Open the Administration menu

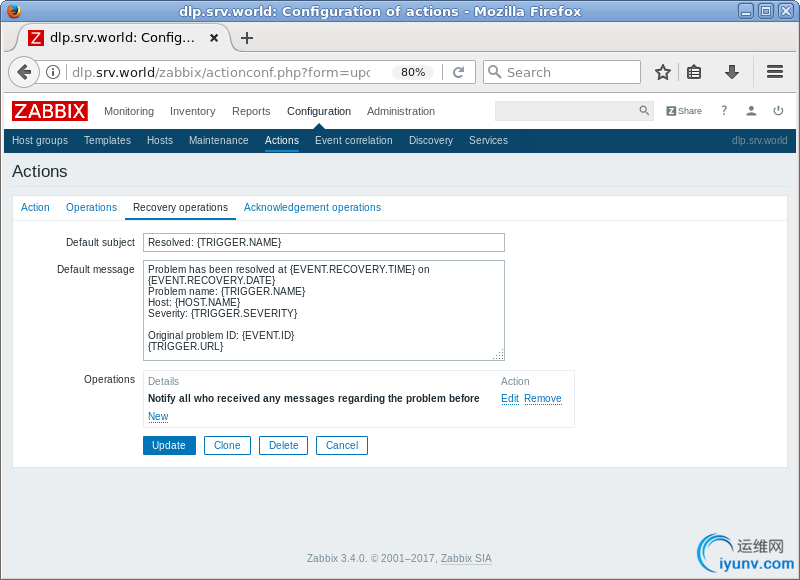click(401, 111)
